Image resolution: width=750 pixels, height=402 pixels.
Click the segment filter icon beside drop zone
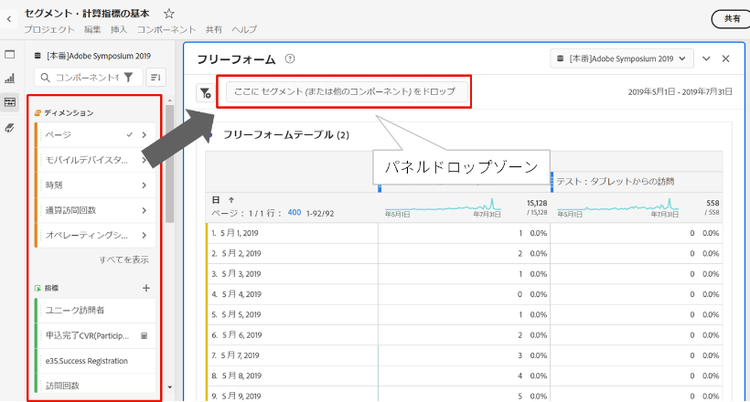tap(205, 92)
